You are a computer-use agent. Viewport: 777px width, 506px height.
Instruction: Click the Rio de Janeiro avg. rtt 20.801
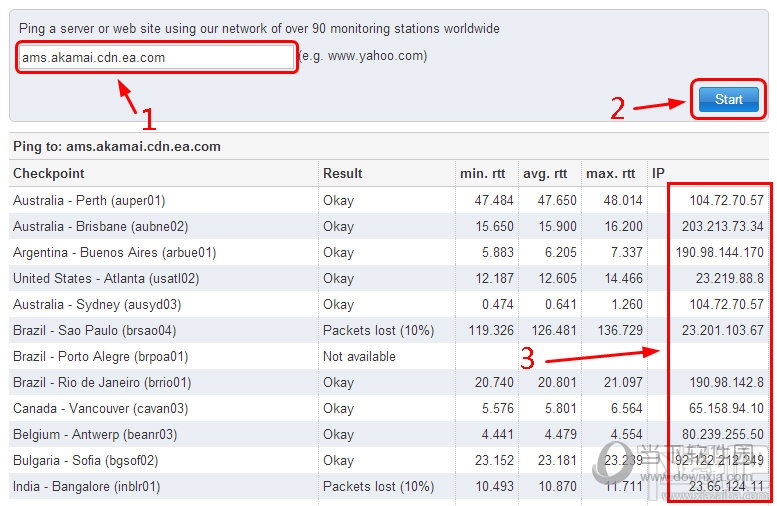click(557, 383)
